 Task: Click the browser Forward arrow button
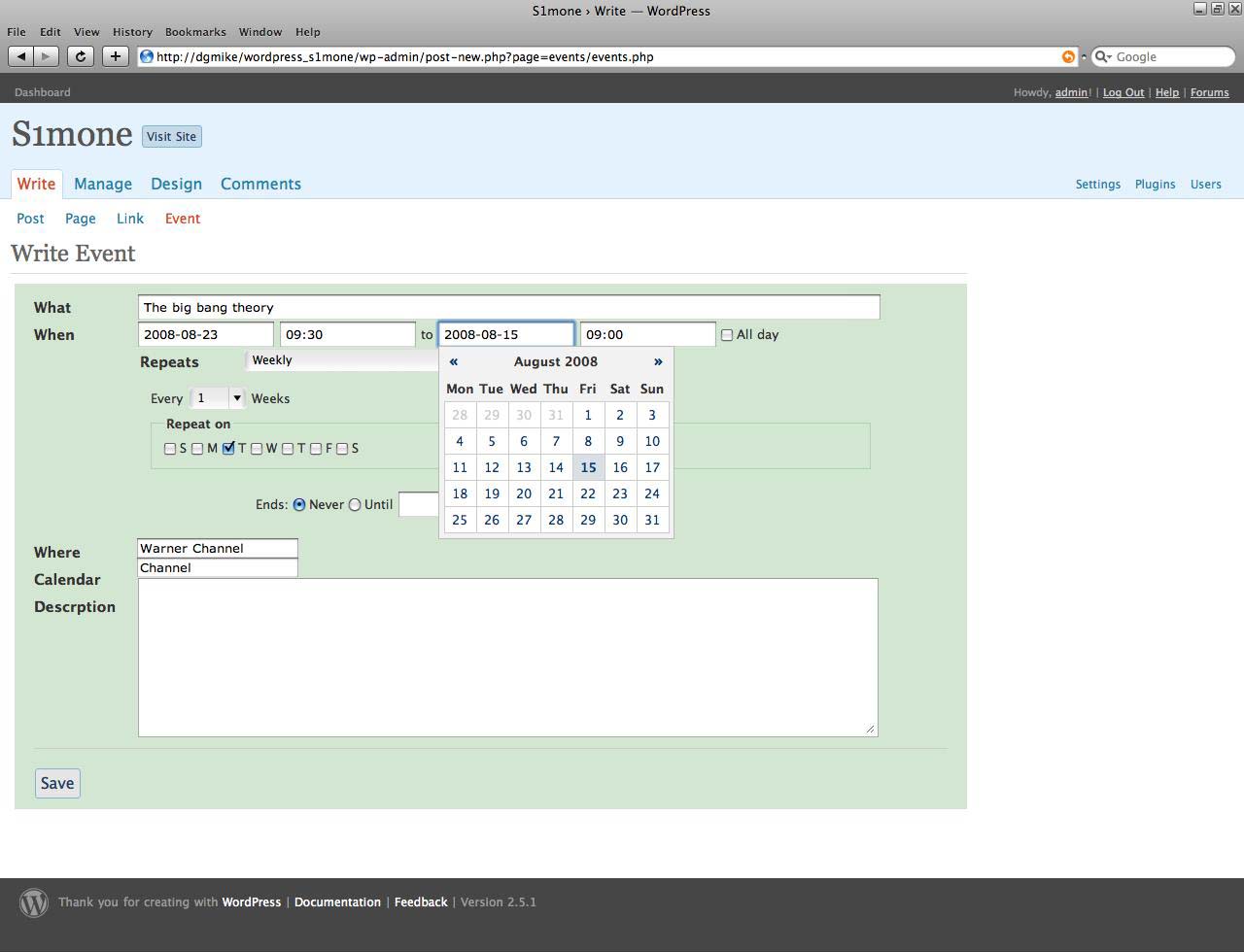click(x=46, y=56)
